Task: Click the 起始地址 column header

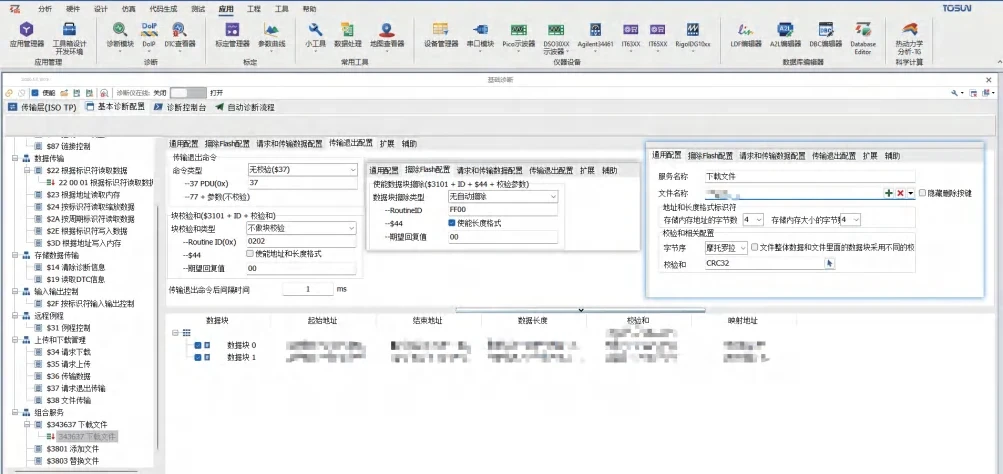Action: (x=322, y=320)
